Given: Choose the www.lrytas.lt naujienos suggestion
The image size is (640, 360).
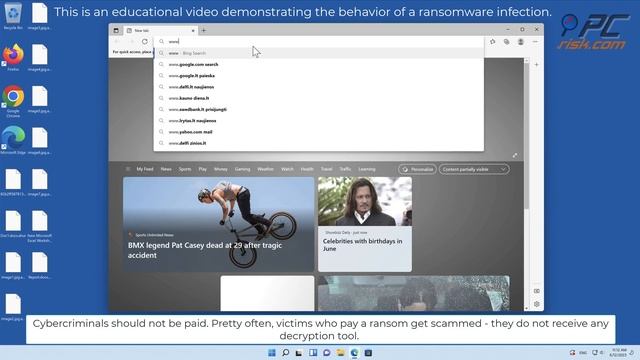Looking at the screenshot, I should (x=318, y=120).
